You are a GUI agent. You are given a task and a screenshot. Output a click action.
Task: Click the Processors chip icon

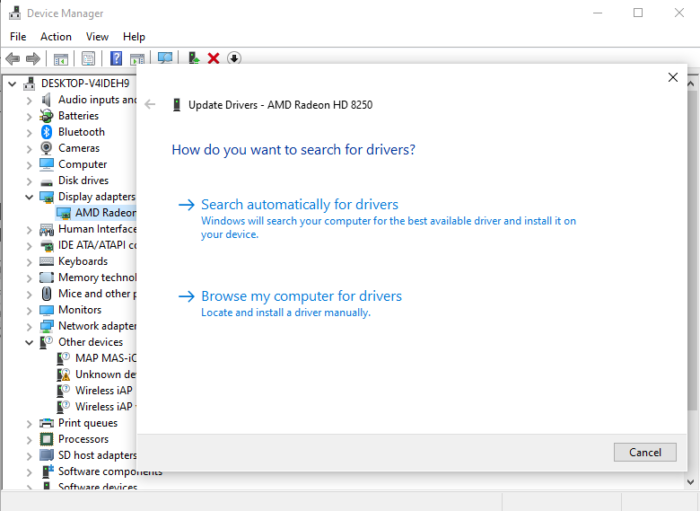point(46,439)
